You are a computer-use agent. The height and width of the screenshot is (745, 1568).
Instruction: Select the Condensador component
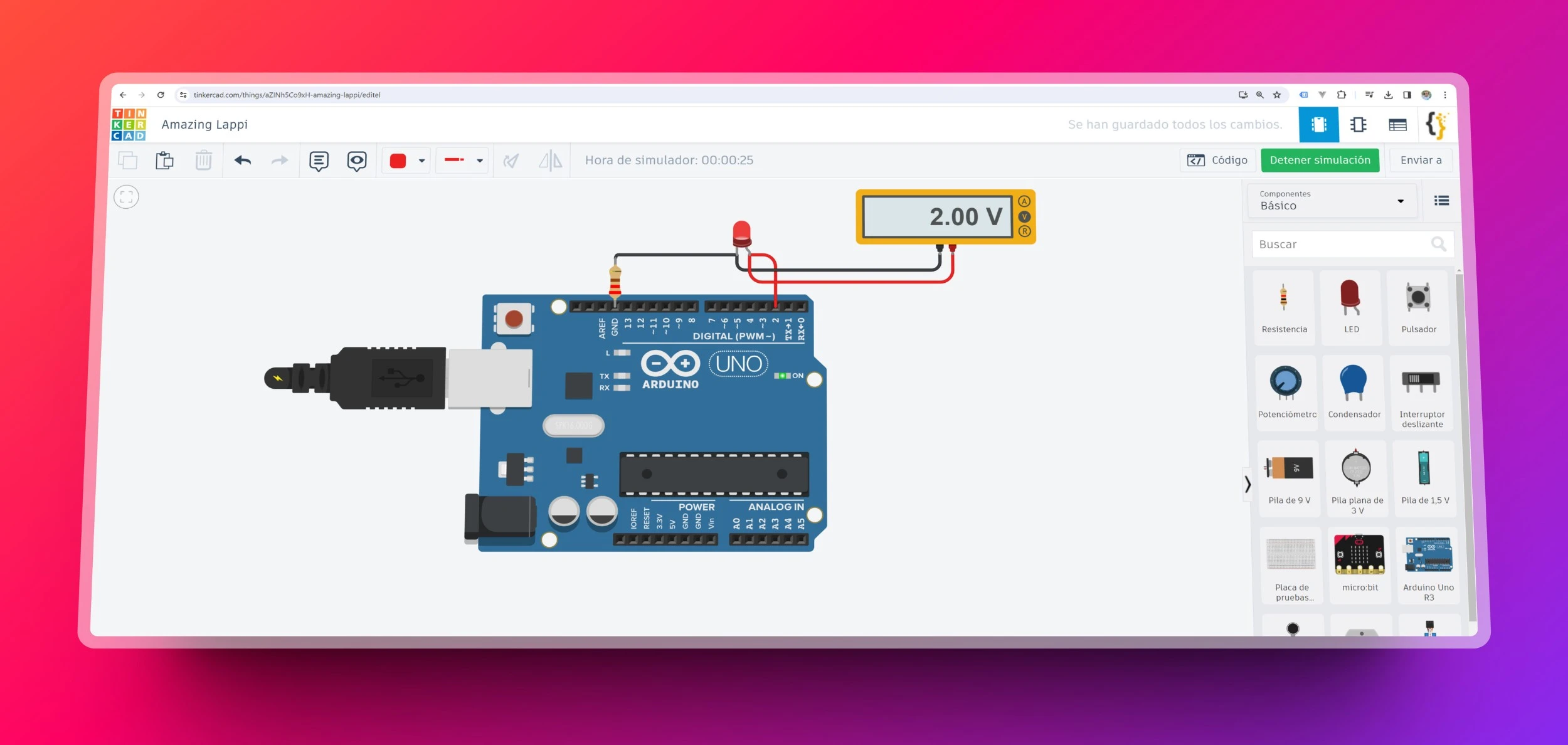click(1354, 393)
